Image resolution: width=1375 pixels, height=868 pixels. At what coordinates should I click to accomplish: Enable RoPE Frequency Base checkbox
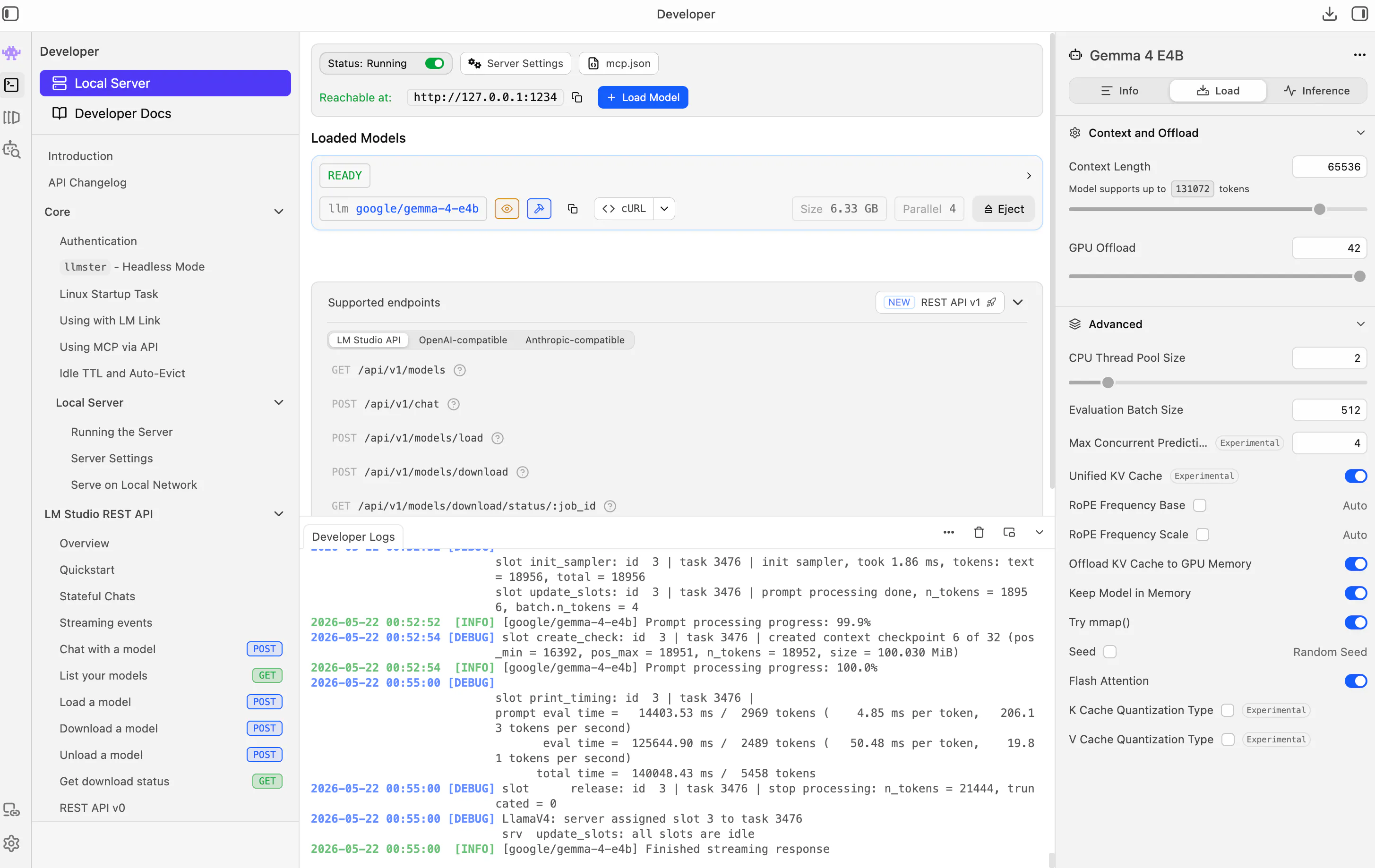point(1200,506)
